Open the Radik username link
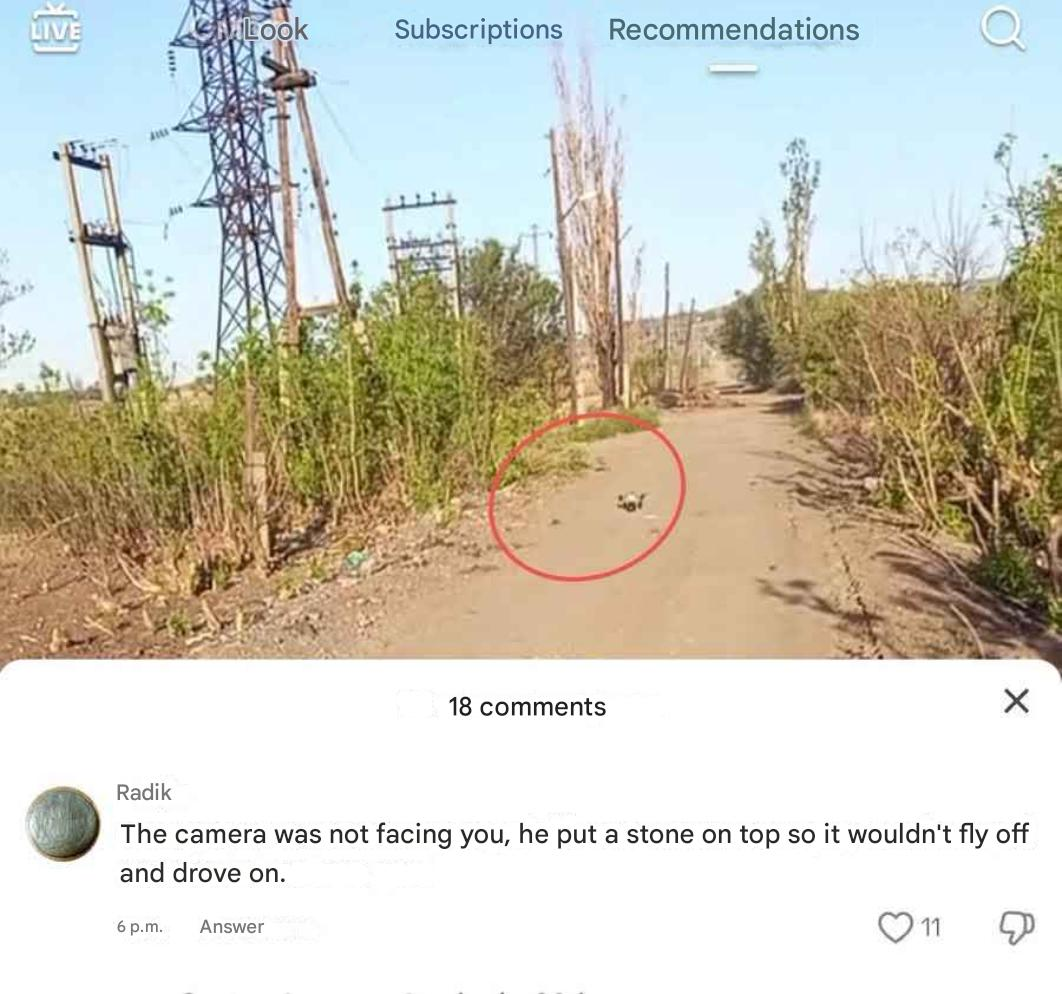 [144, 792]
